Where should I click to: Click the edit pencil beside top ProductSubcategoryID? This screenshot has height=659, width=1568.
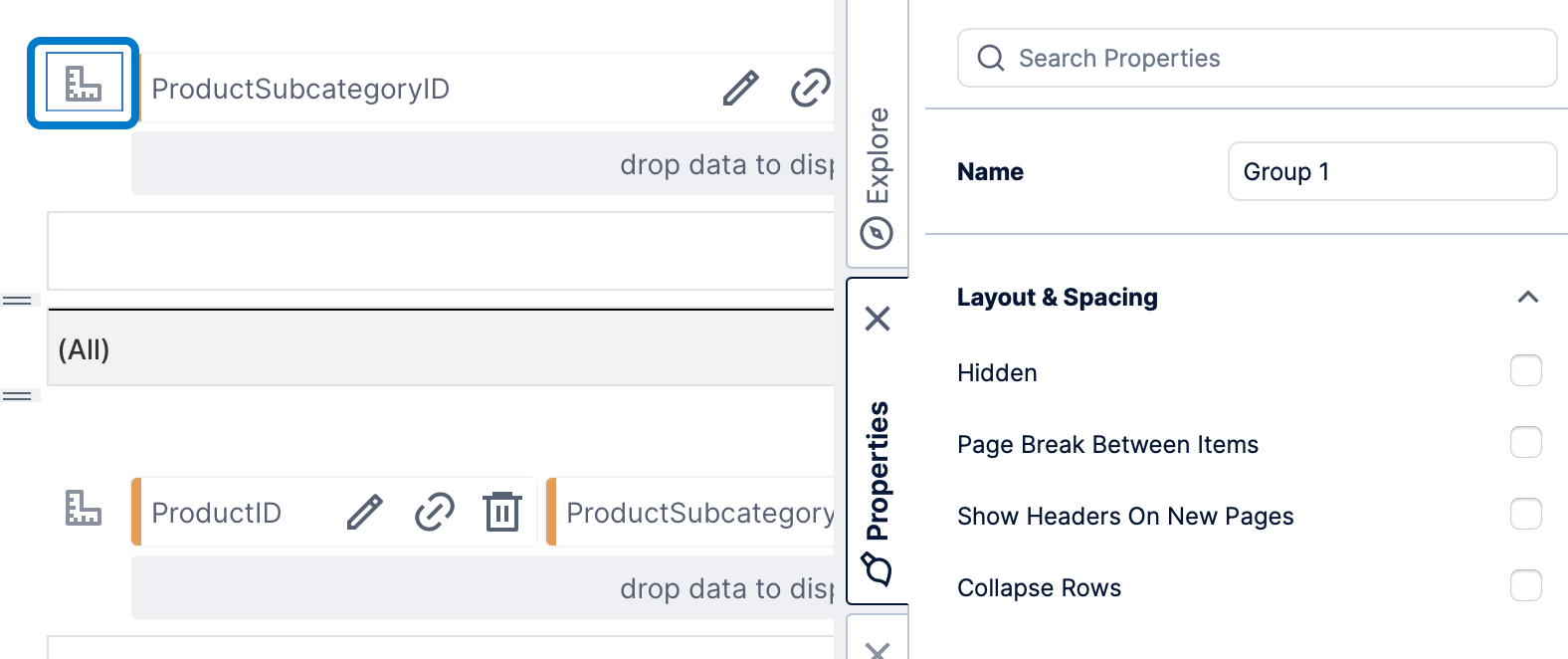(740, 88)
